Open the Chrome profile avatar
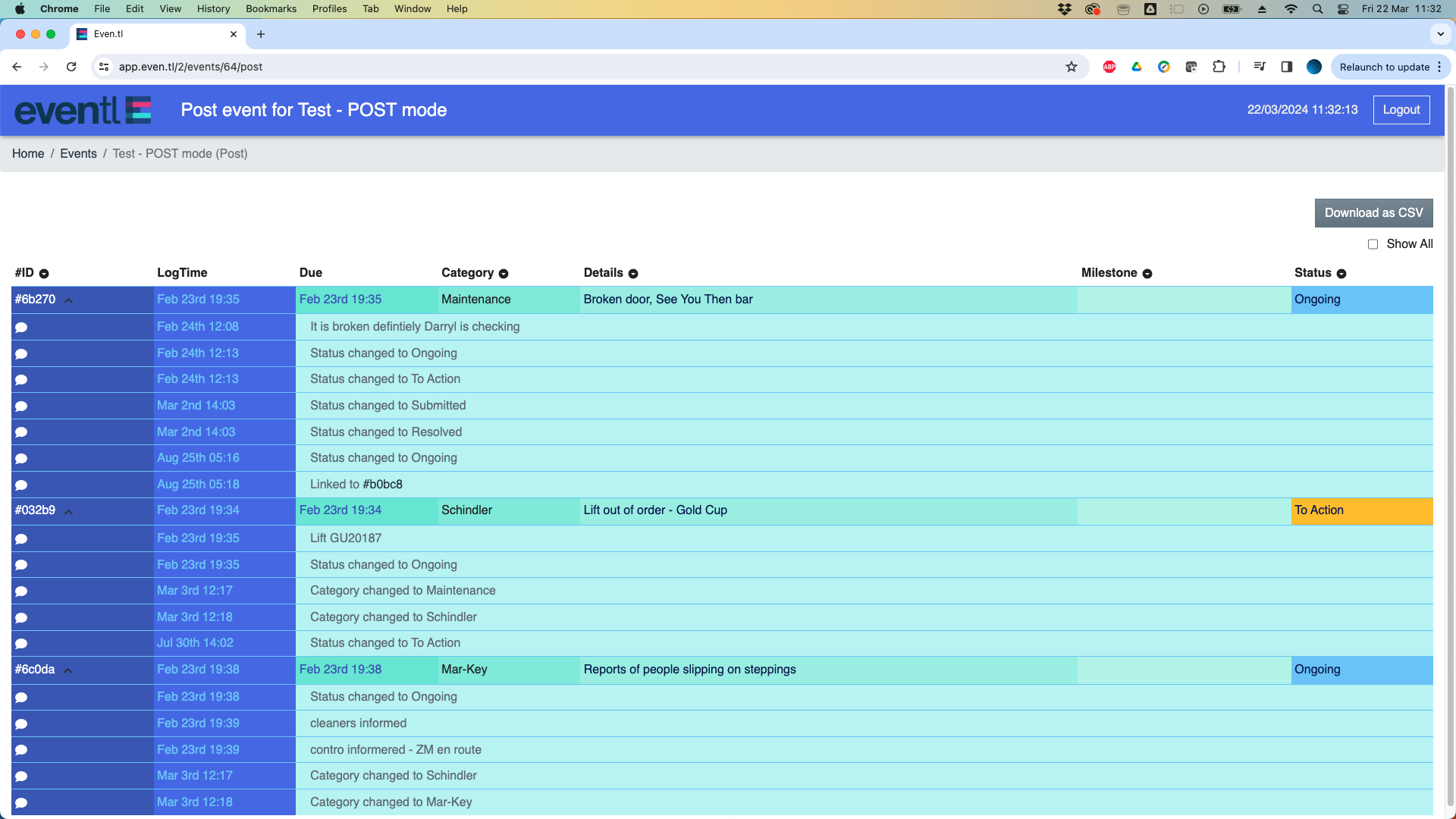 pos(1314,67)
